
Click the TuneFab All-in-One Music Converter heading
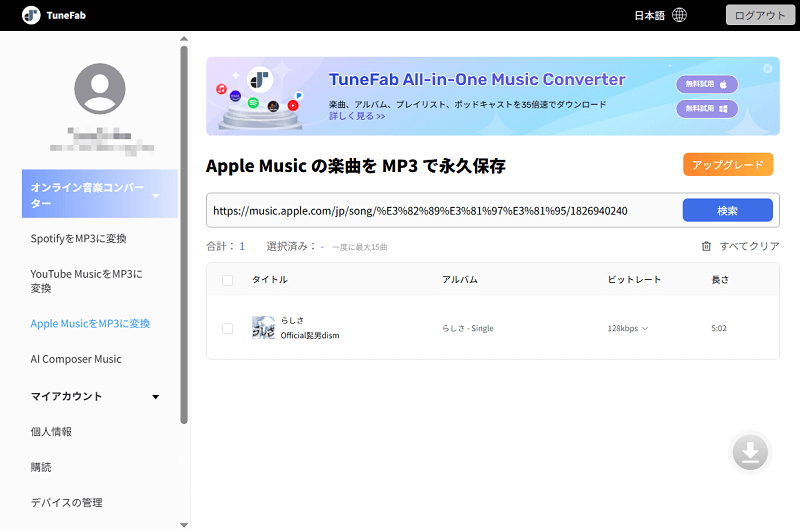click(x=477, y=80)
